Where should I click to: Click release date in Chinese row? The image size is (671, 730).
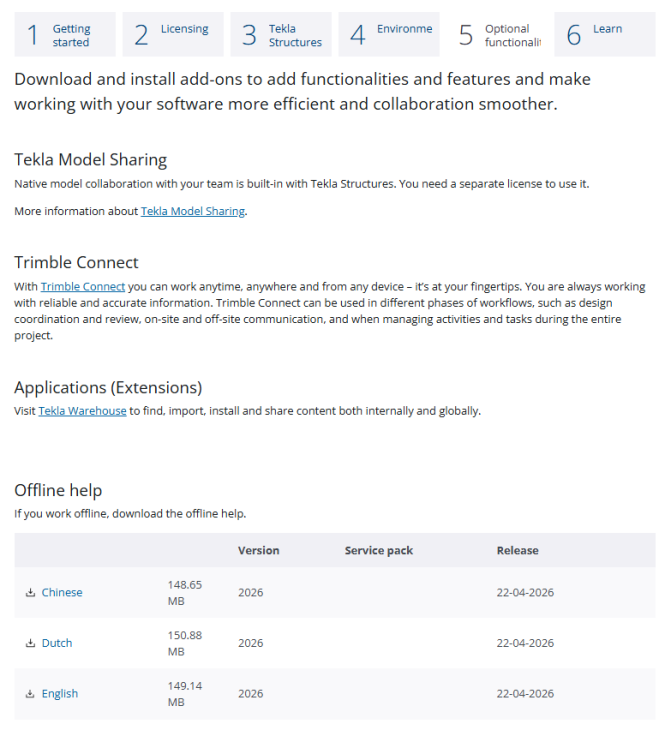tap(525, 593)
